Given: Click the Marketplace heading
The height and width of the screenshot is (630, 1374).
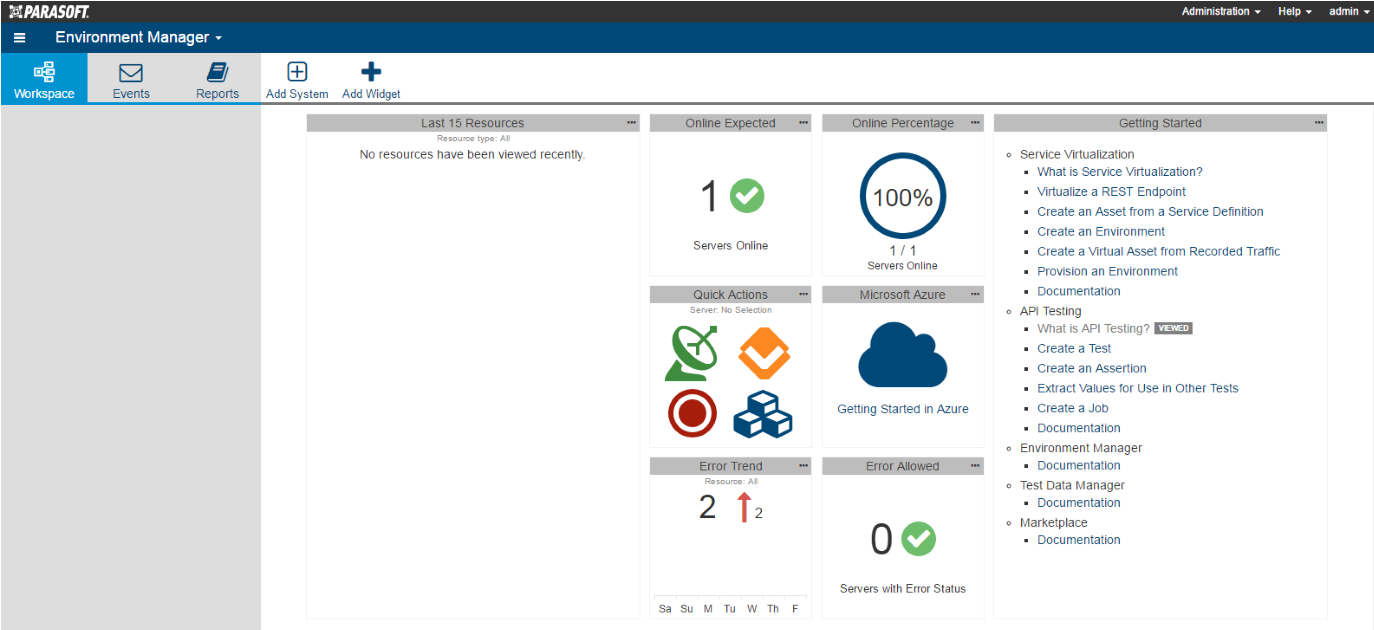Looking at the screenshot, I should pos(1054,523).
